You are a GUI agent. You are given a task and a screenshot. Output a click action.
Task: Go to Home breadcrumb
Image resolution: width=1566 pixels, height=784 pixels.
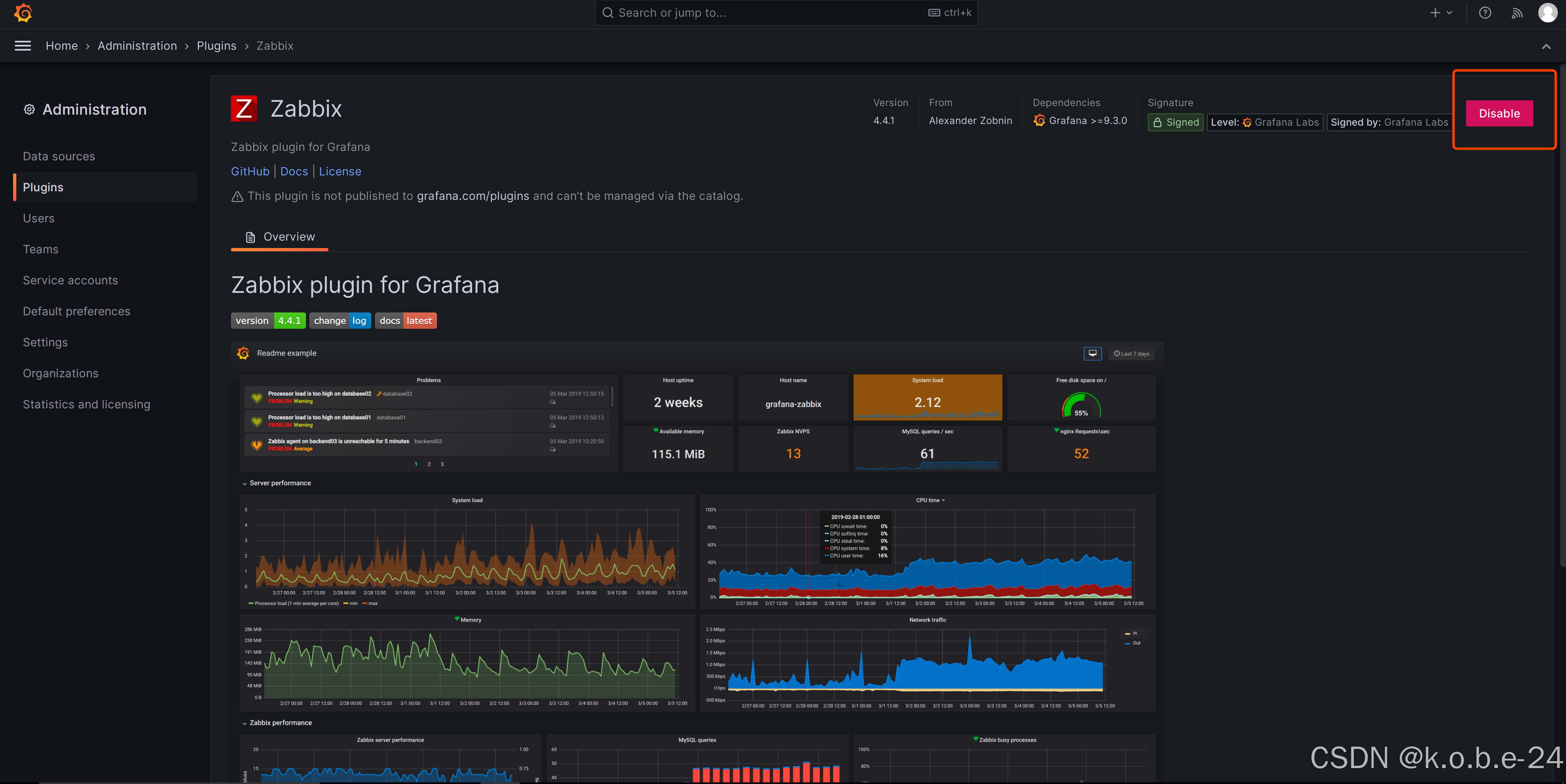62,46
